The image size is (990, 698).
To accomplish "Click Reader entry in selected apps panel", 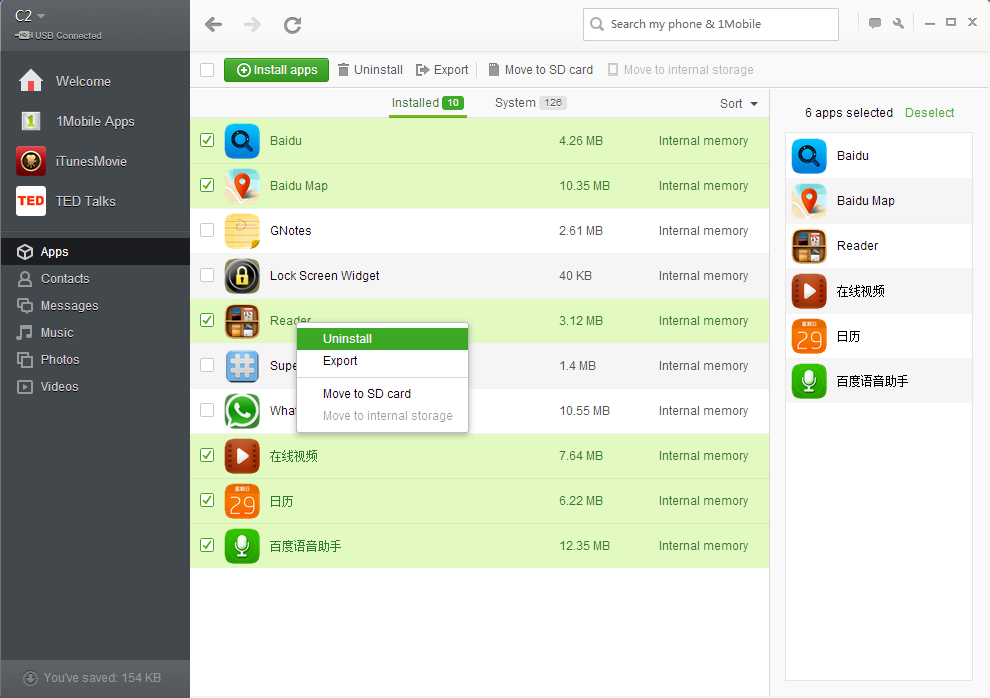I will tap(879, 246).
